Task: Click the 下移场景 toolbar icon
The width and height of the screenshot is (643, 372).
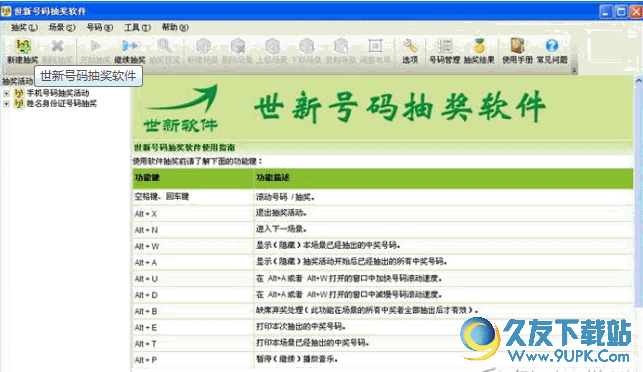Action: pyautogui.click(x=306, y=46)
